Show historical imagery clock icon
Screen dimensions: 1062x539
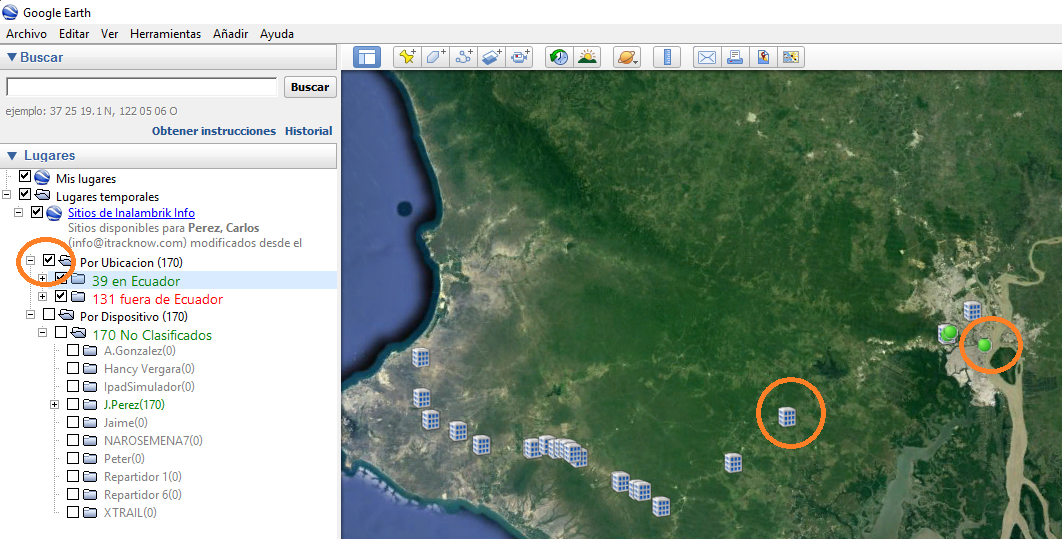pyautogui.click(x=559, y=57)
